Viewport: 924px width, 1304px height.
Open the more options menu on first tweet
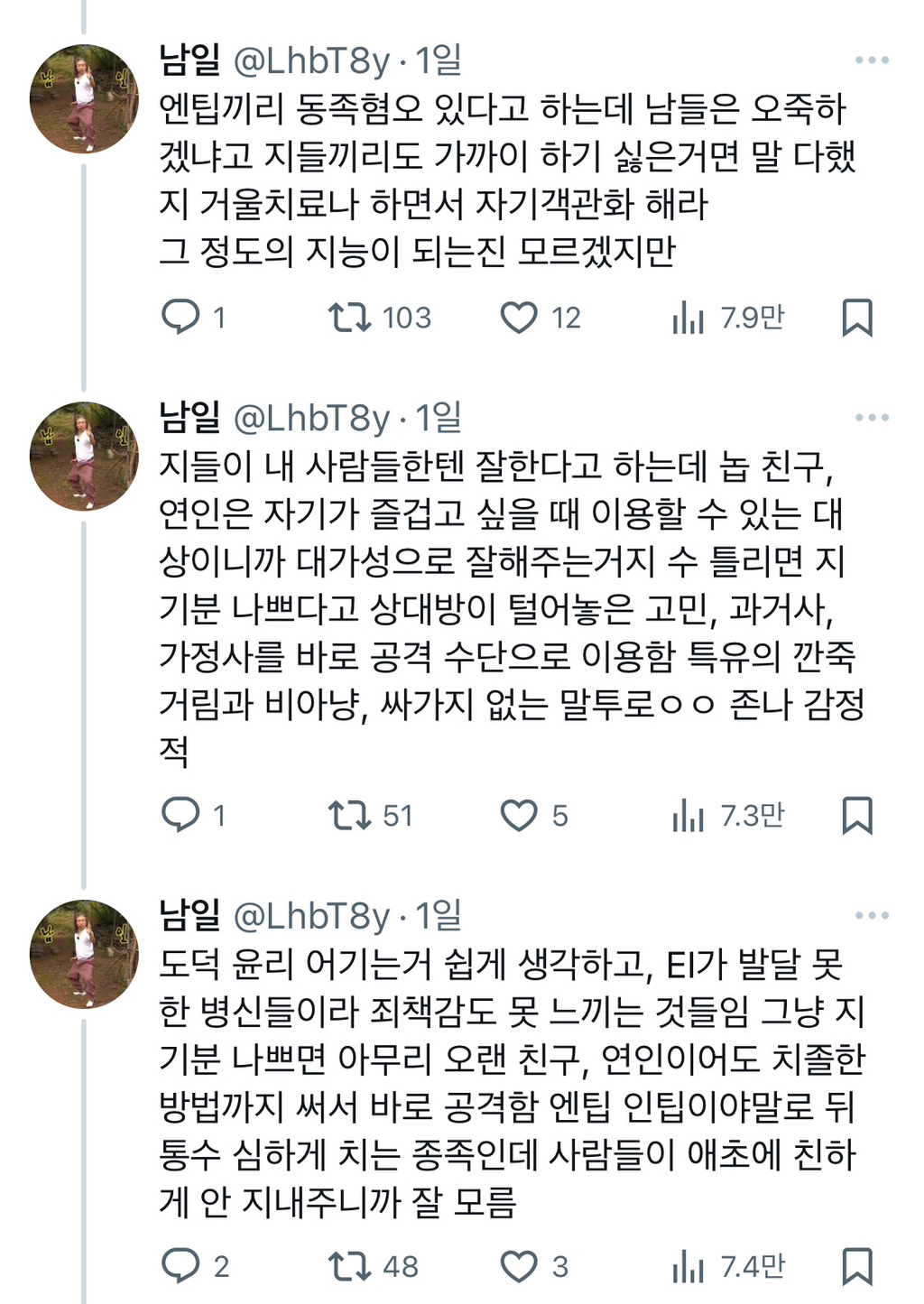pos(872,59)
